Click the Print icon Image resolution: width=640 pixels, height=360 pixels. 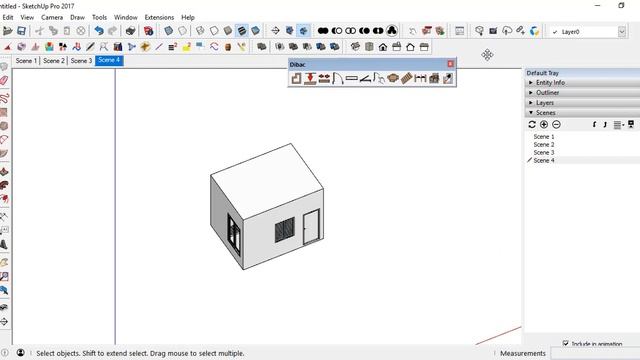point(130,31)
